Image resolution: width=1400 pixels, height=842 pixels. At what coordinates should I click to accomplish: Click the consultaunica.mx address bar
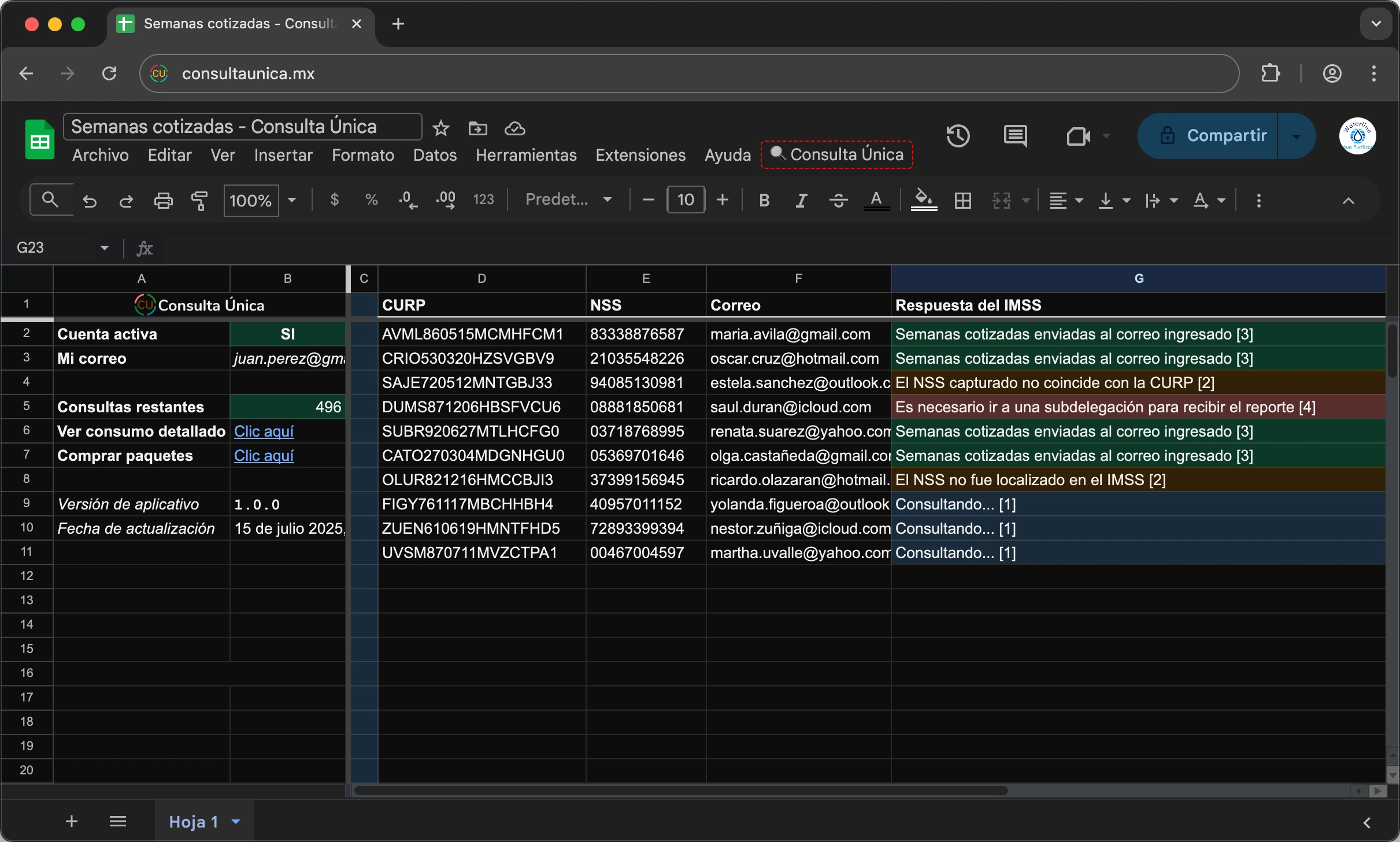(689, 73)
